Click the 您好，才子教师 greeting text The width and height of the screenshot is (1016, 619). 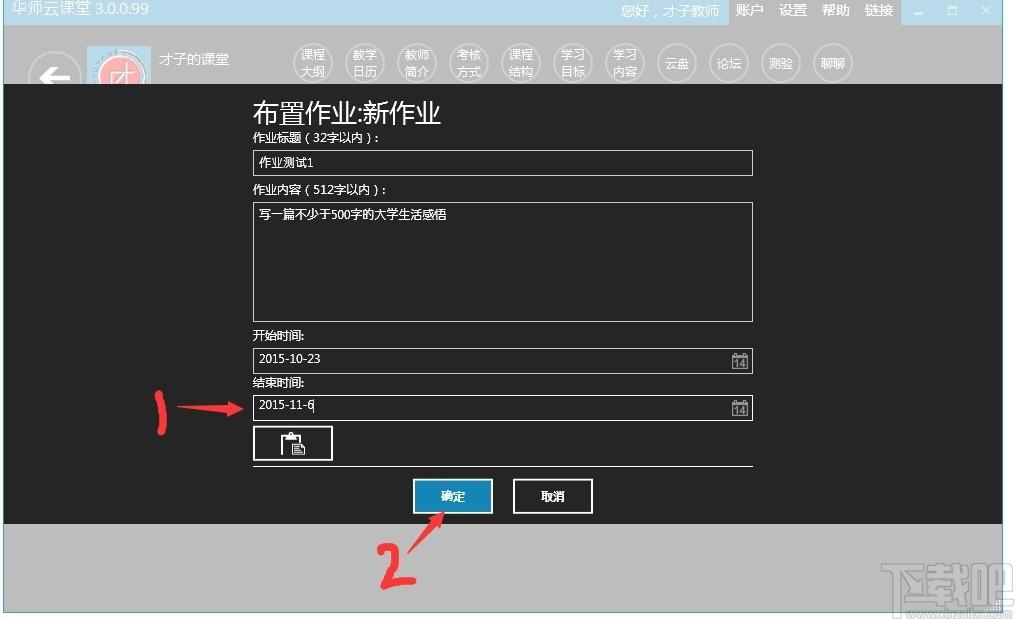click(670, 11)
